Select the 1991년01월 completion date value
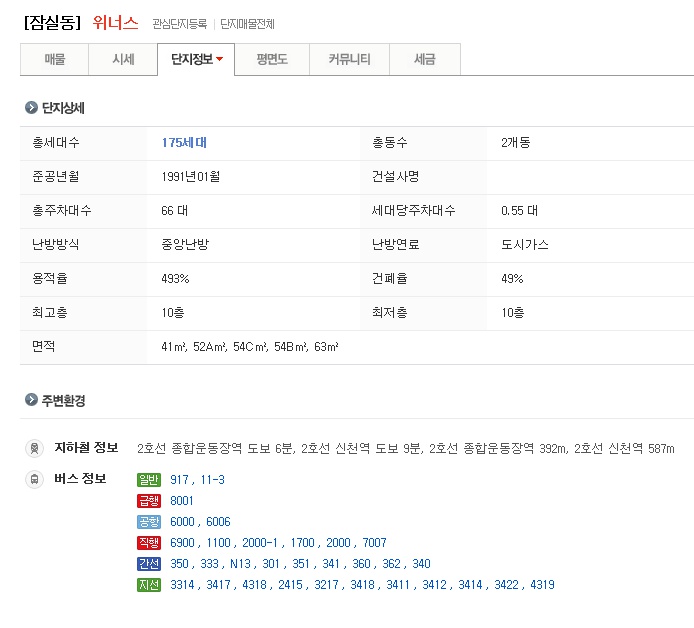694x628 pixels. 191,177
